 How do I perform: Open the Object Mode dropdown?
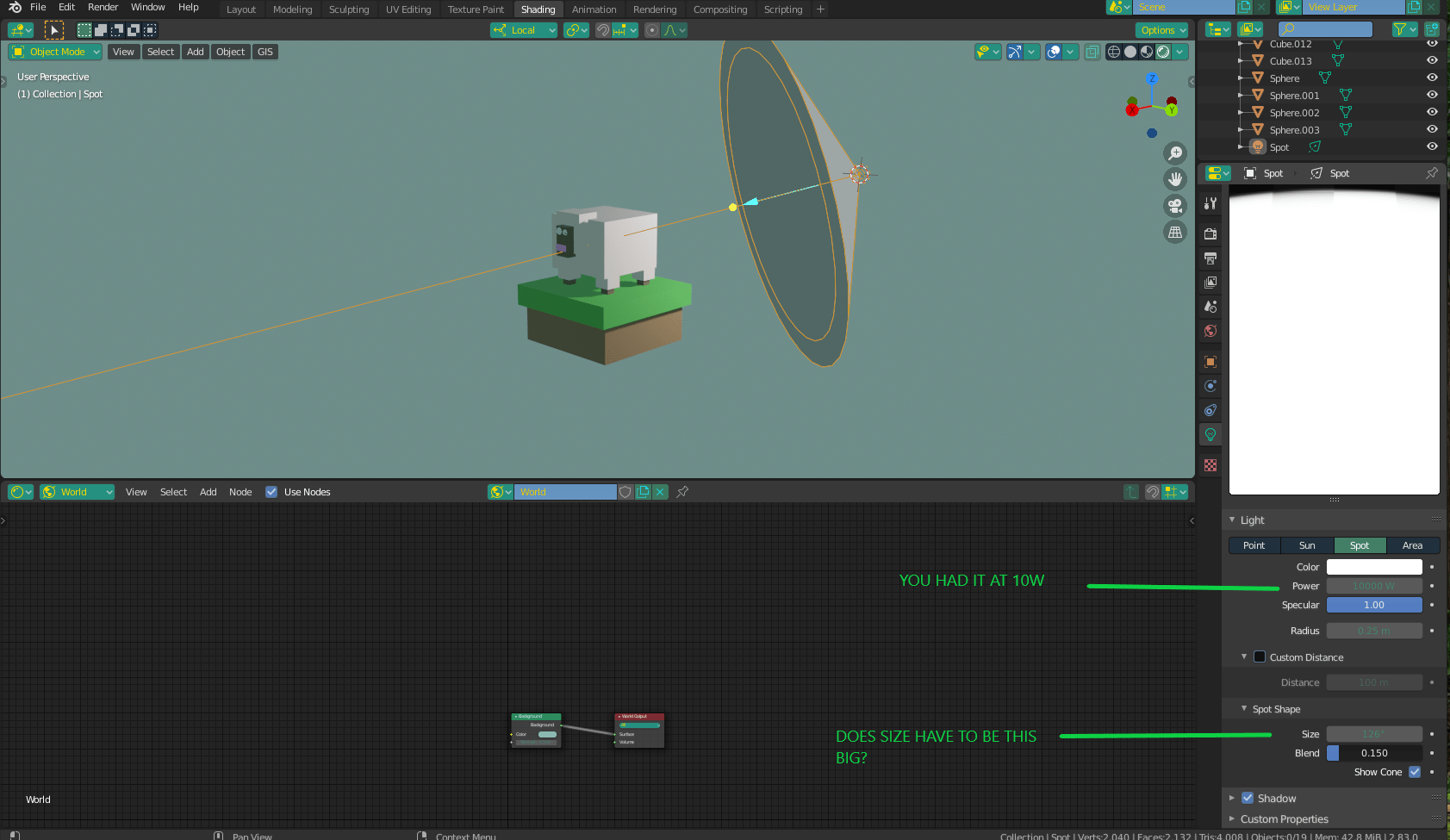click(x=55, y=52)
